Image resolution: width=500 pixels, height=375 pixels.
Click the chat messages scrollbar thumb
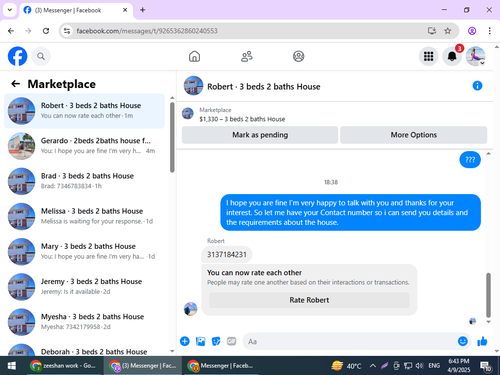click(488, 295)
